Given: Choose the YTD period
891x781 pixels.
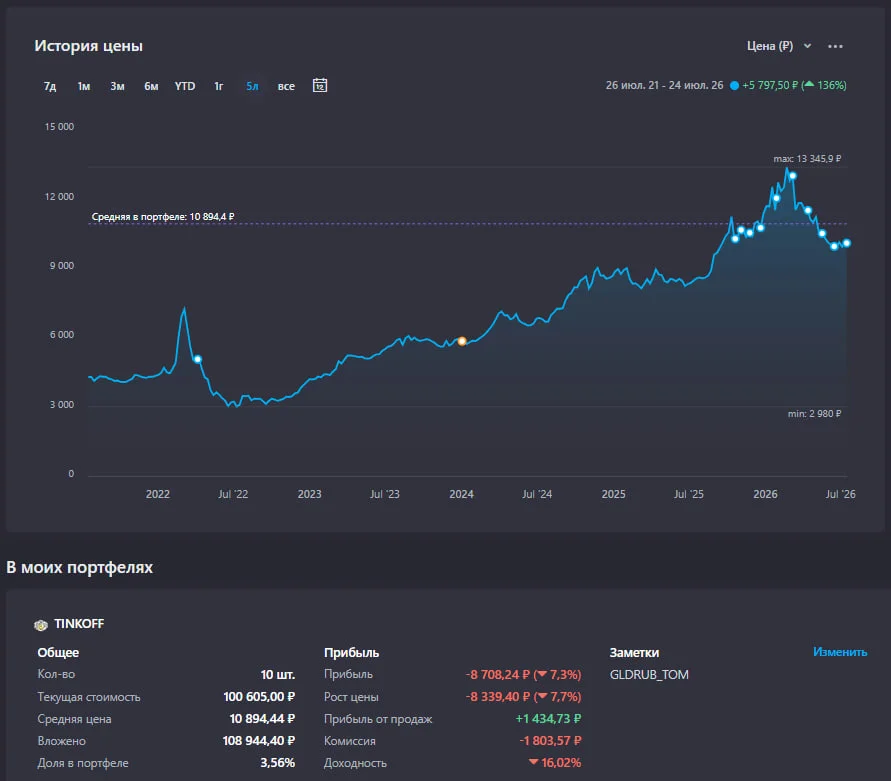Looking at the screenshot, I should 185,86.
